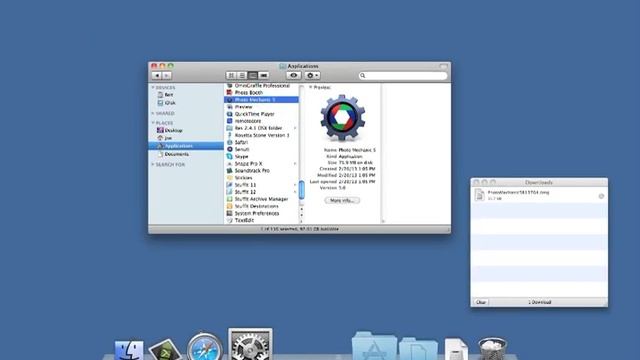Reveal the downloaded file using magnifier icon

pos(601,196)
